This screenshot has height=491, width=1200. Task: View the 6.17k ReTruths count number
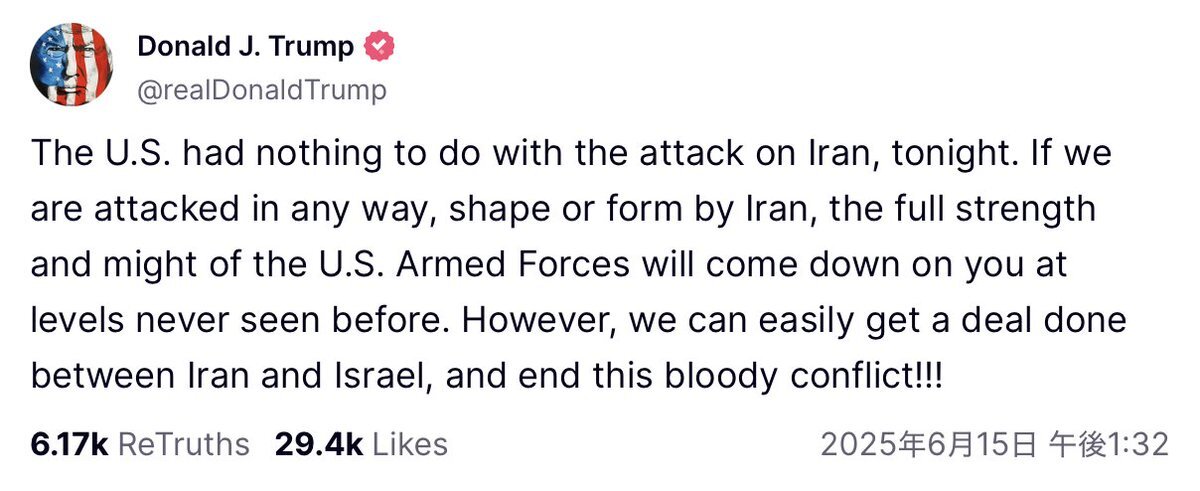tap(69, 444)
